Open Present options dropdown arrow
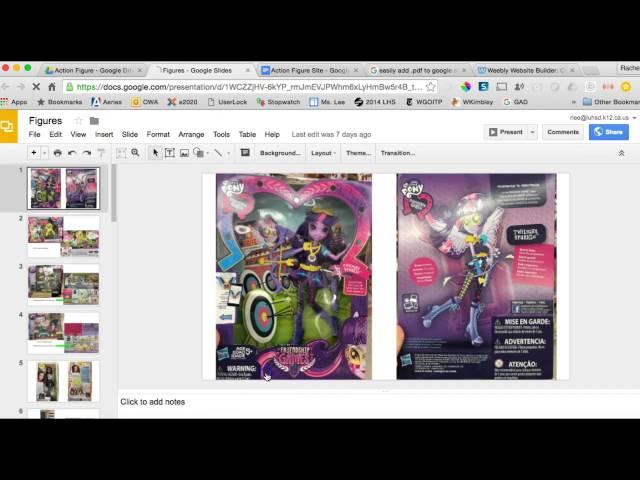 point(532,132)
